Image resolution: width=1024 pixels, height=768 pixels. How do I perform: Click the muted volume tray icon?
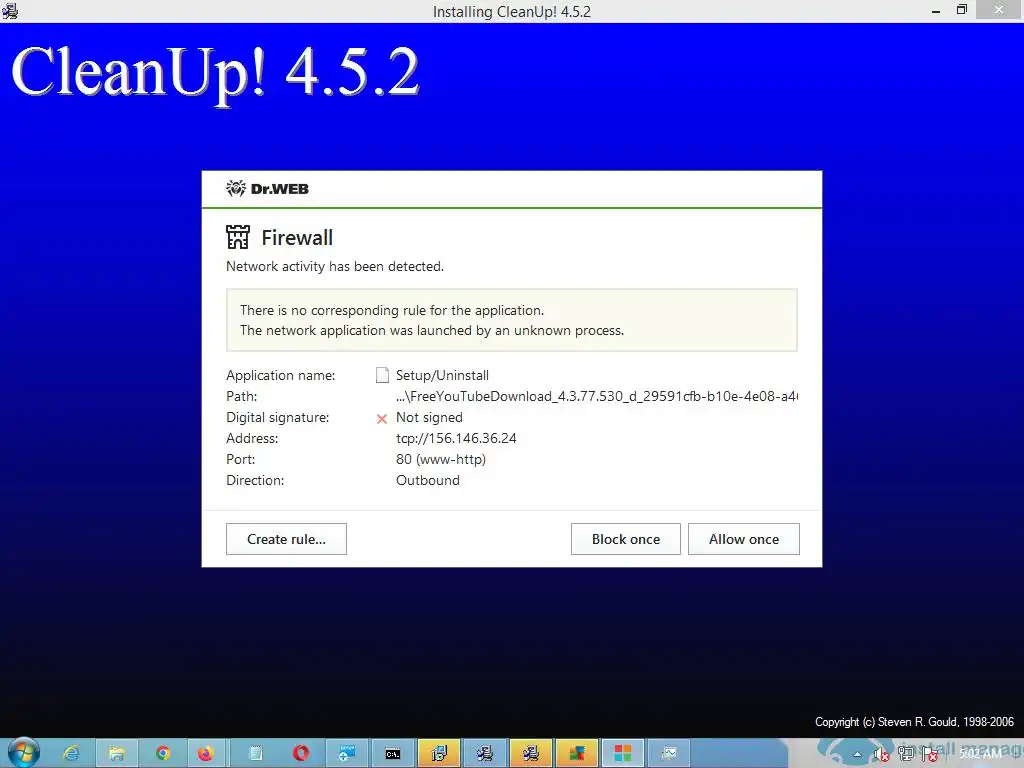882,755
